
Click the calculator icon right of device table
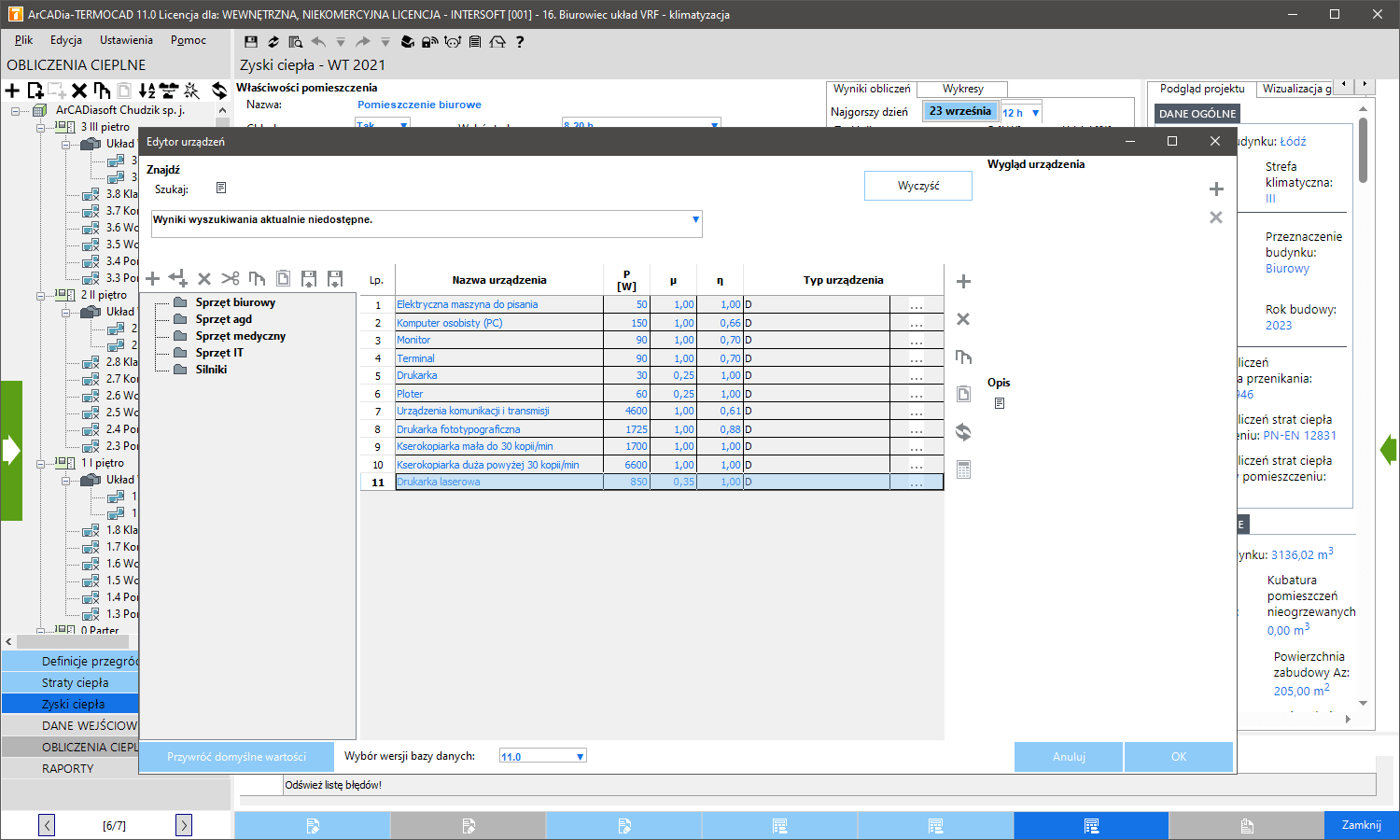point(964,469)
